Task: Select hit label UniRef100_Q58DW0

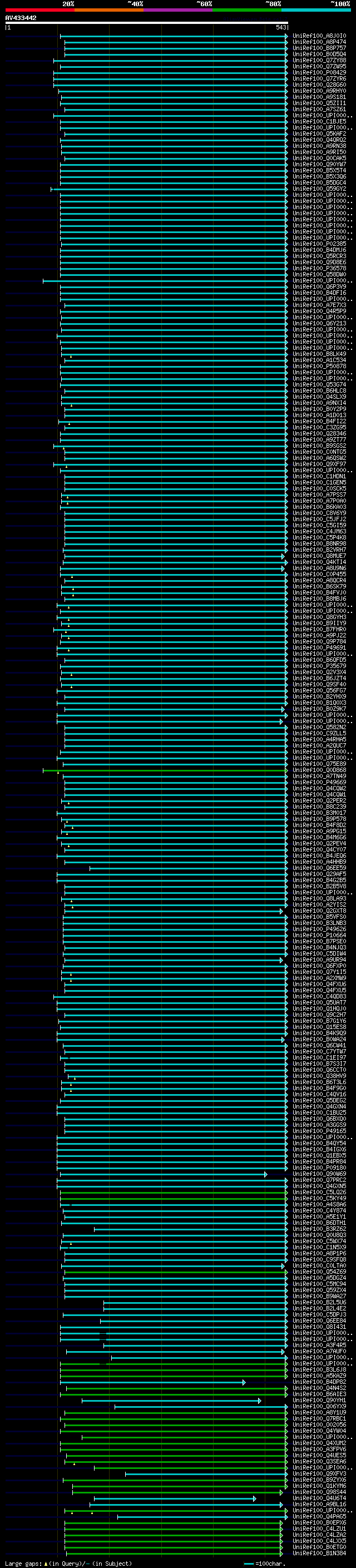Action: pyautogui.click(x=319, y=275)
